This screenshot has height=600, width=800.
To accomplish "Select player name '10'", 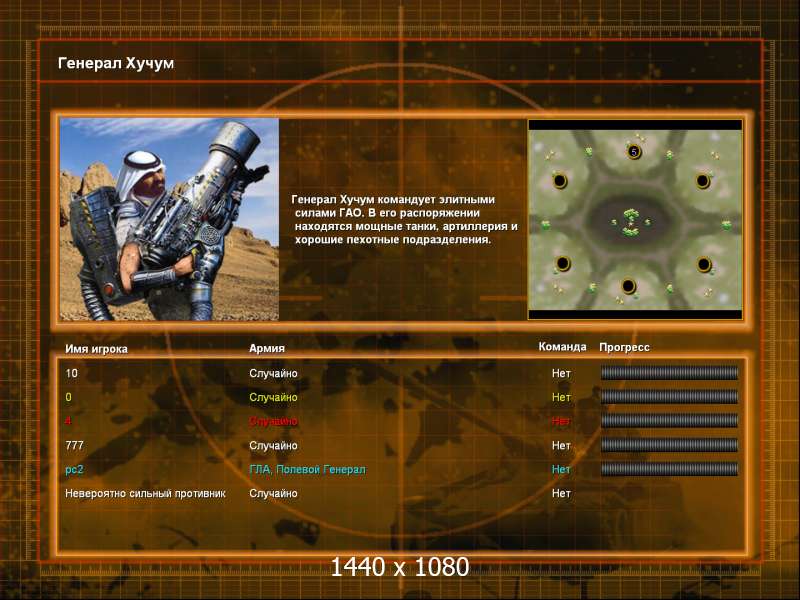I will [71, 373].
